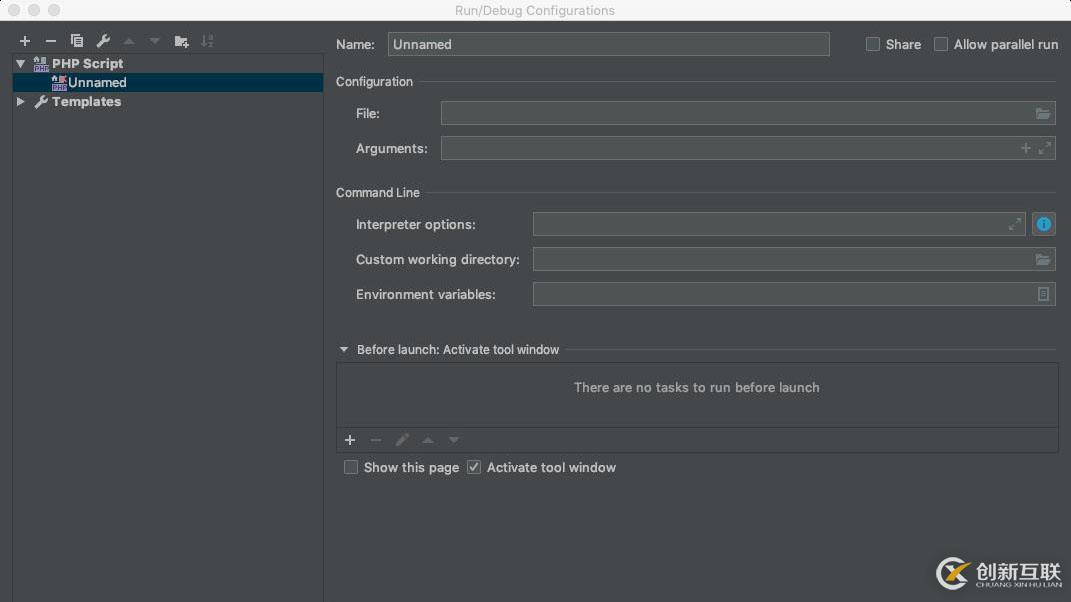This screenshot has width=1071, height=602.
Task: Click the Copy Configuration icon
Action: tap(77, 41)
